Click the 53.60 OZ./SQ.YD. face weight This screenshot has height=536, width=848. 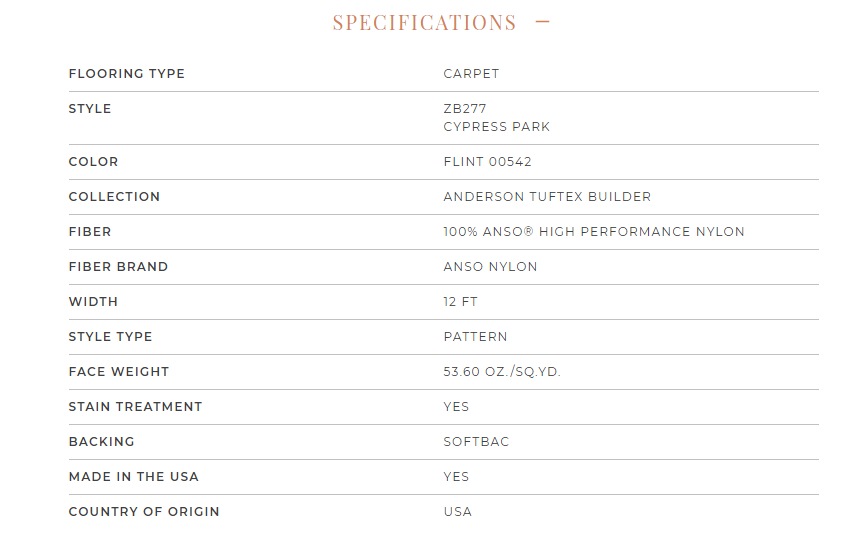[502, 372]
